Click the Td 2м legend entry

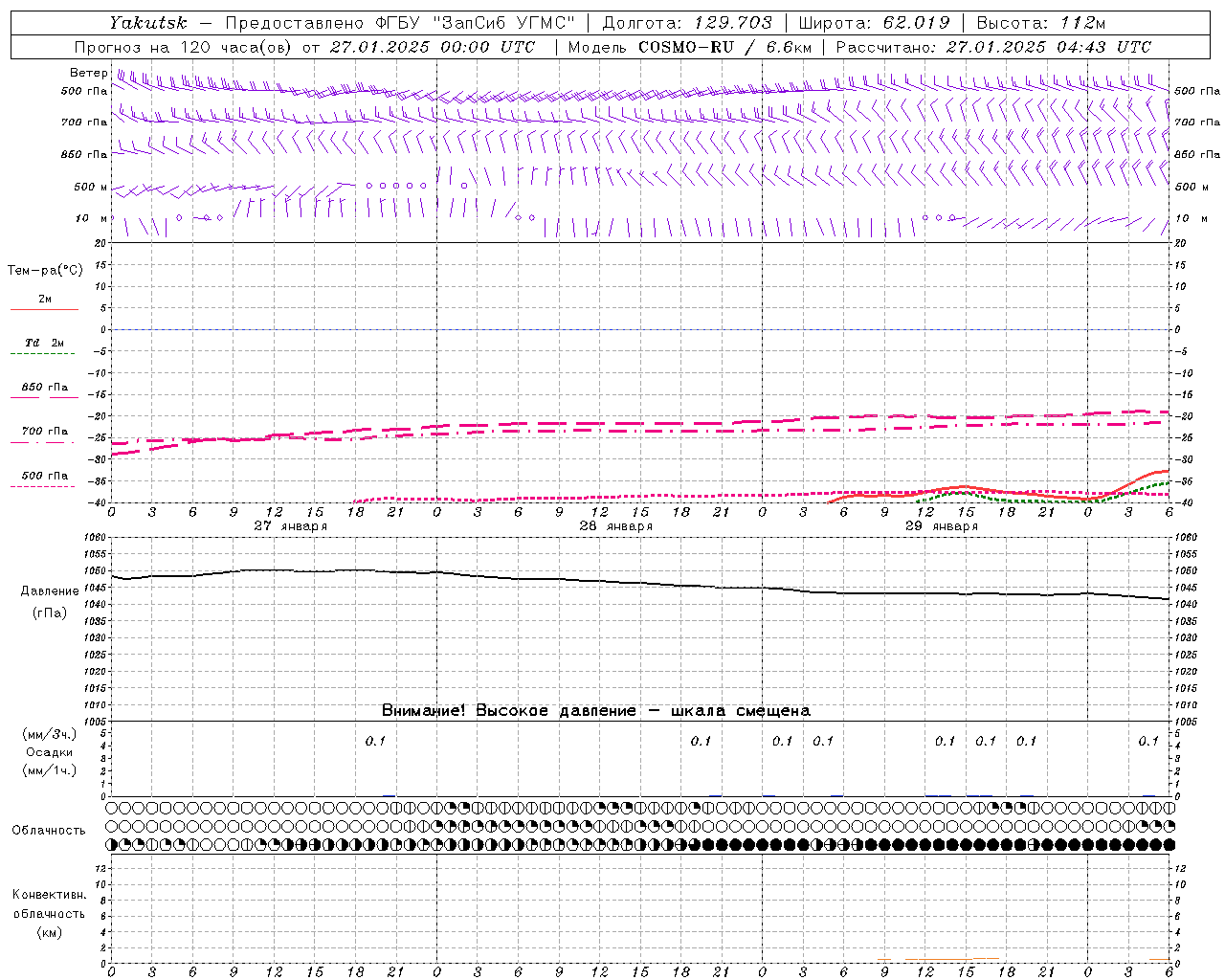pos(45,343)
